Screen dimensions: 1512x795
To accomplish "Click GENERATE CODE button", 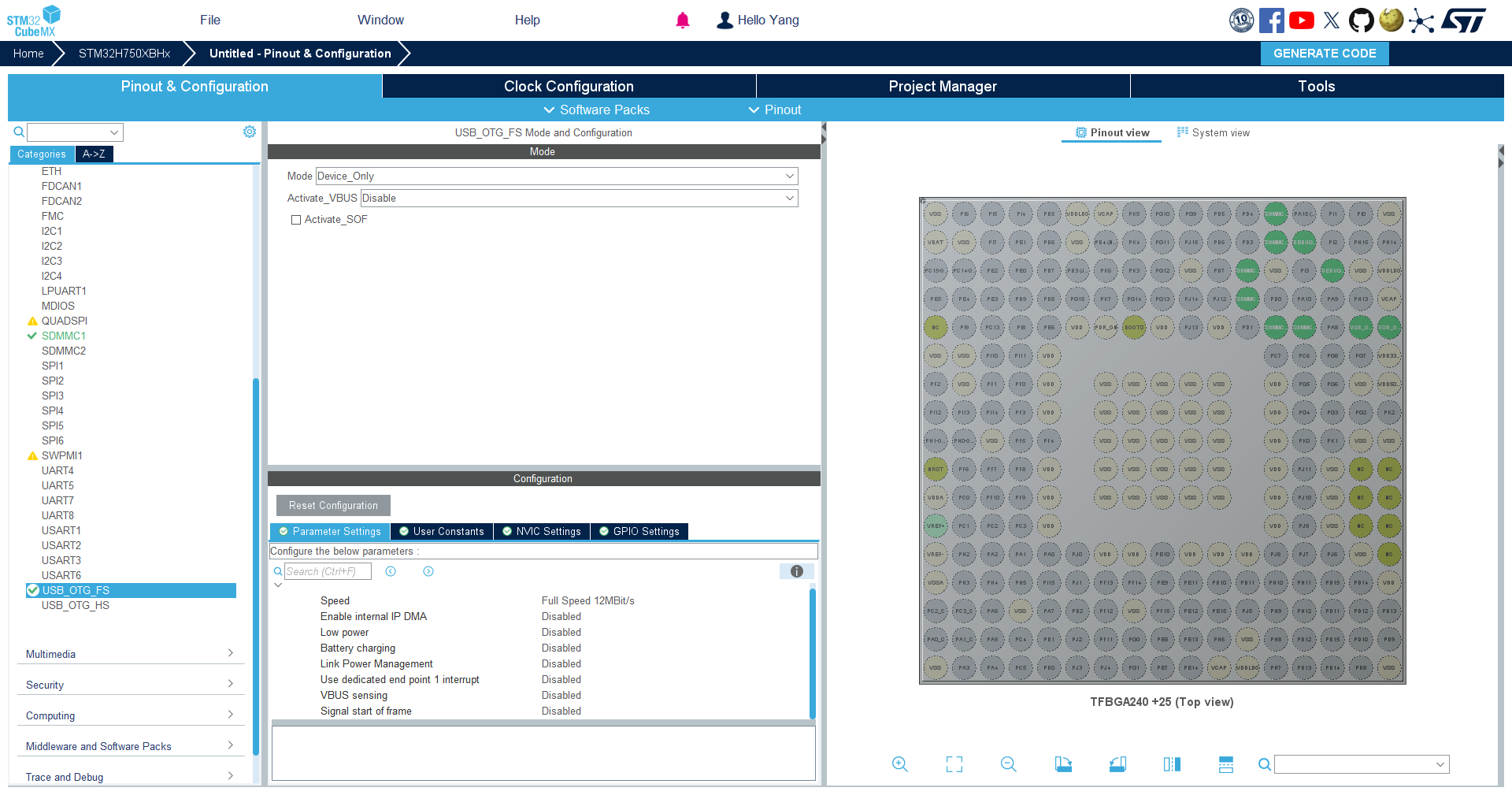I will (1325, 54).
